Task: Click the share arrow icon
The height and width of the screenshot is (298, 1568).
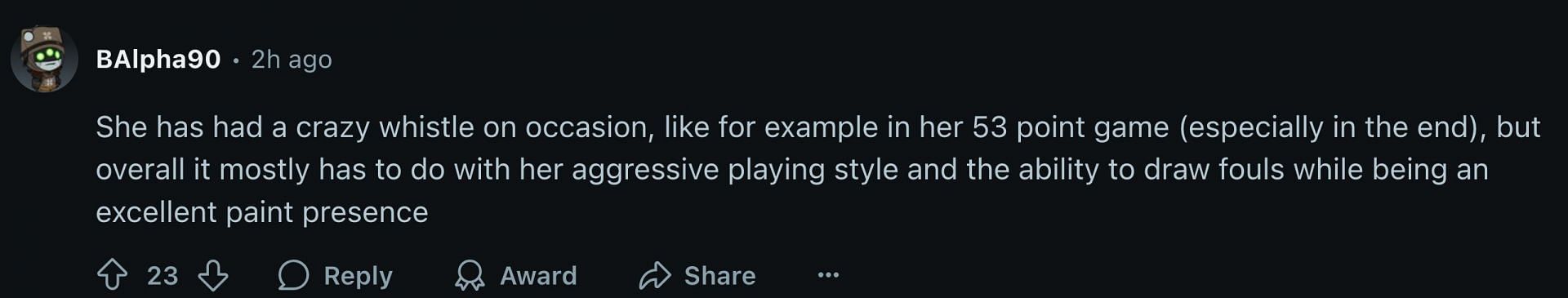Action: click(x=654, y=276)
